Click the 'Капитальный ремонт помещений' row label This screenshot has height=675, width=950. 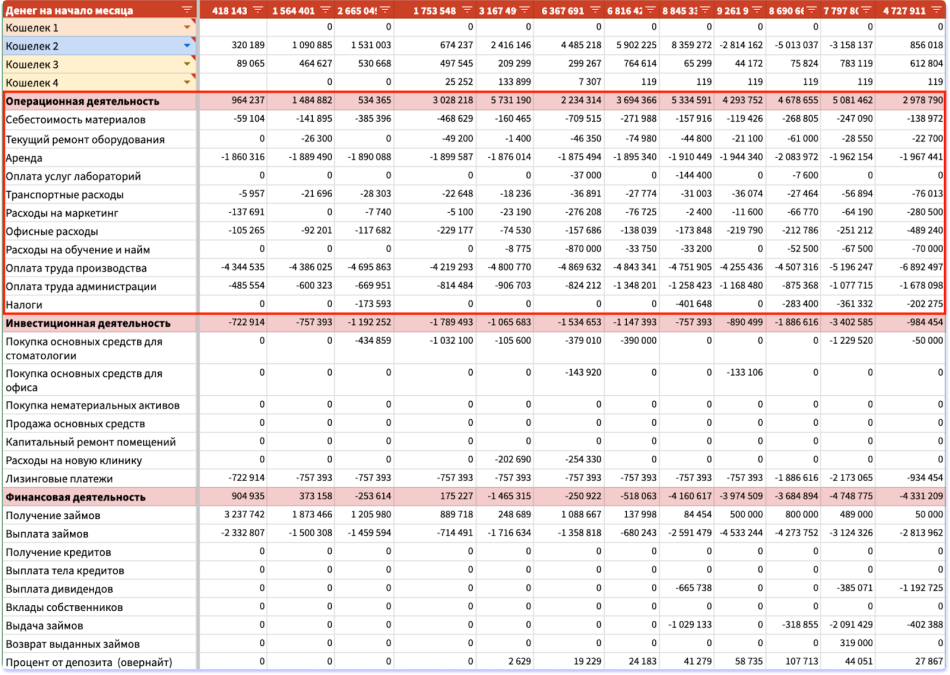click(91, 442)
